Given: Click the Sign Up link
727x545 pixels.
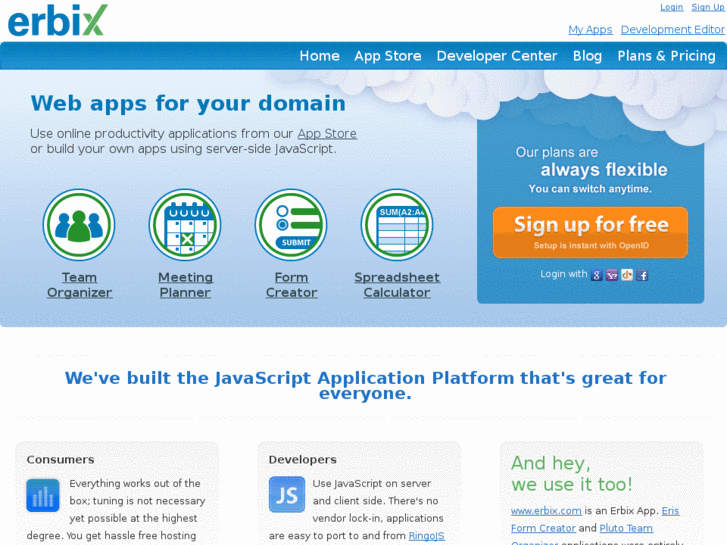Looking at the screenshot, I should pos(708,7).
